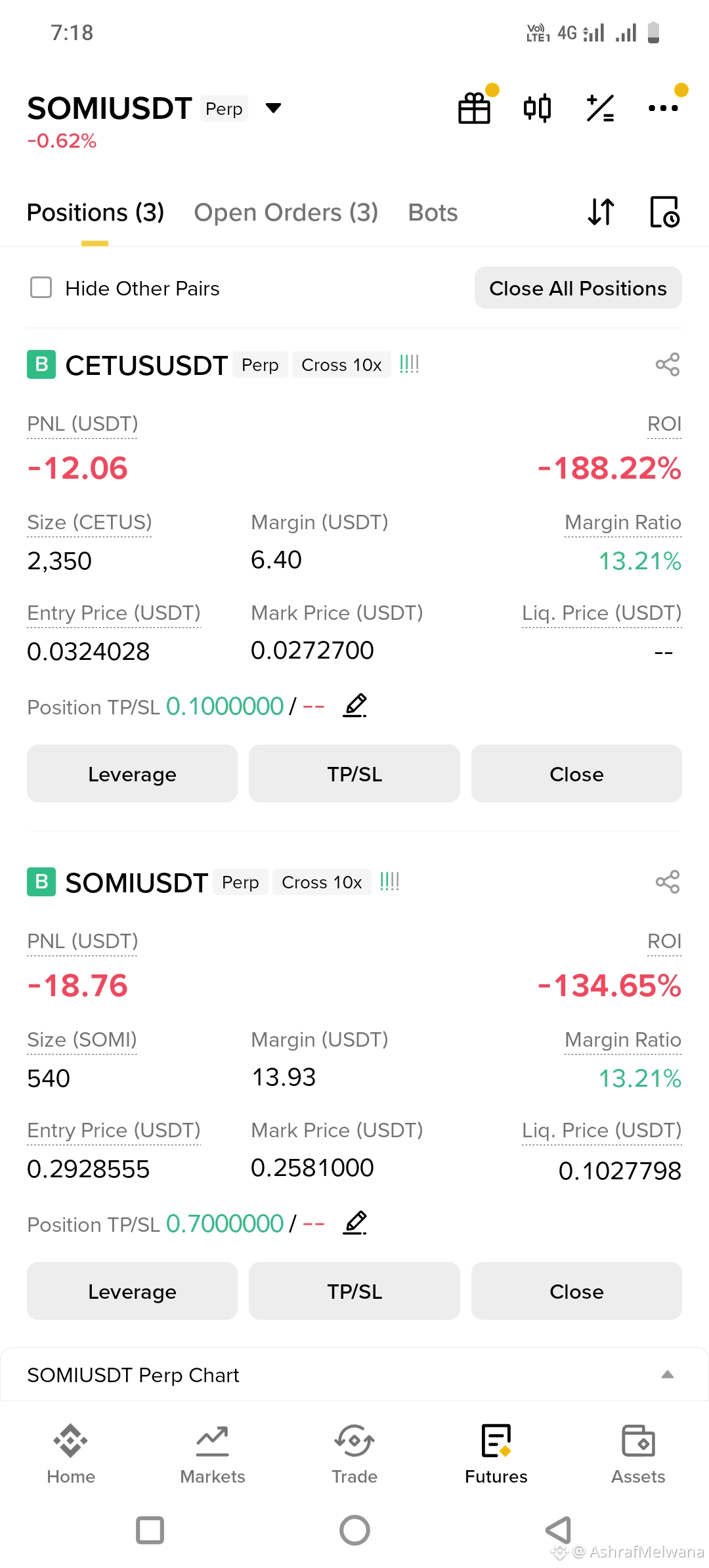Go to the Assets wallet tab
The width and height of the screenshot is (709, 1568).
(638, 1454)
